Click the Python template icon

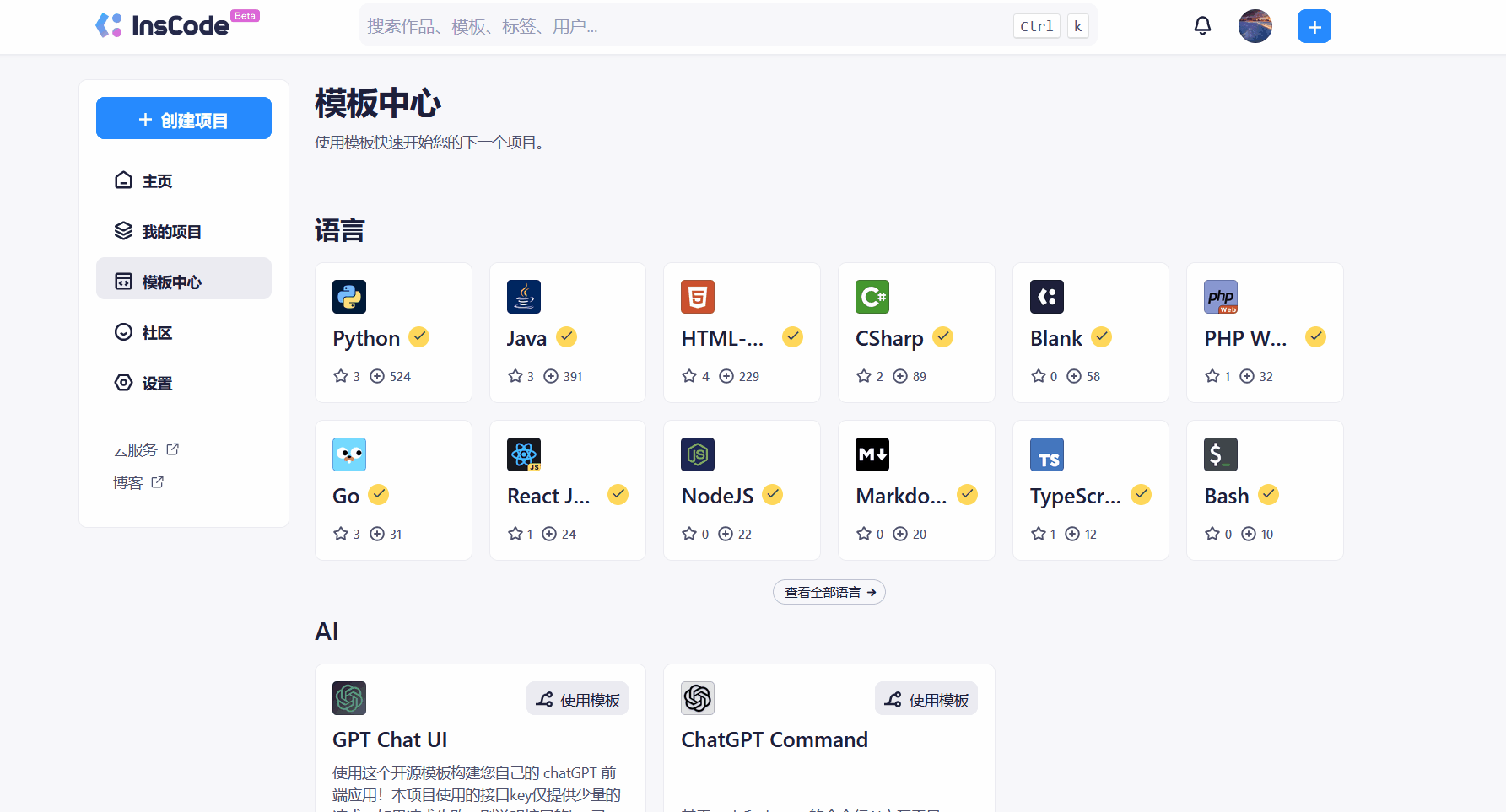349,297
